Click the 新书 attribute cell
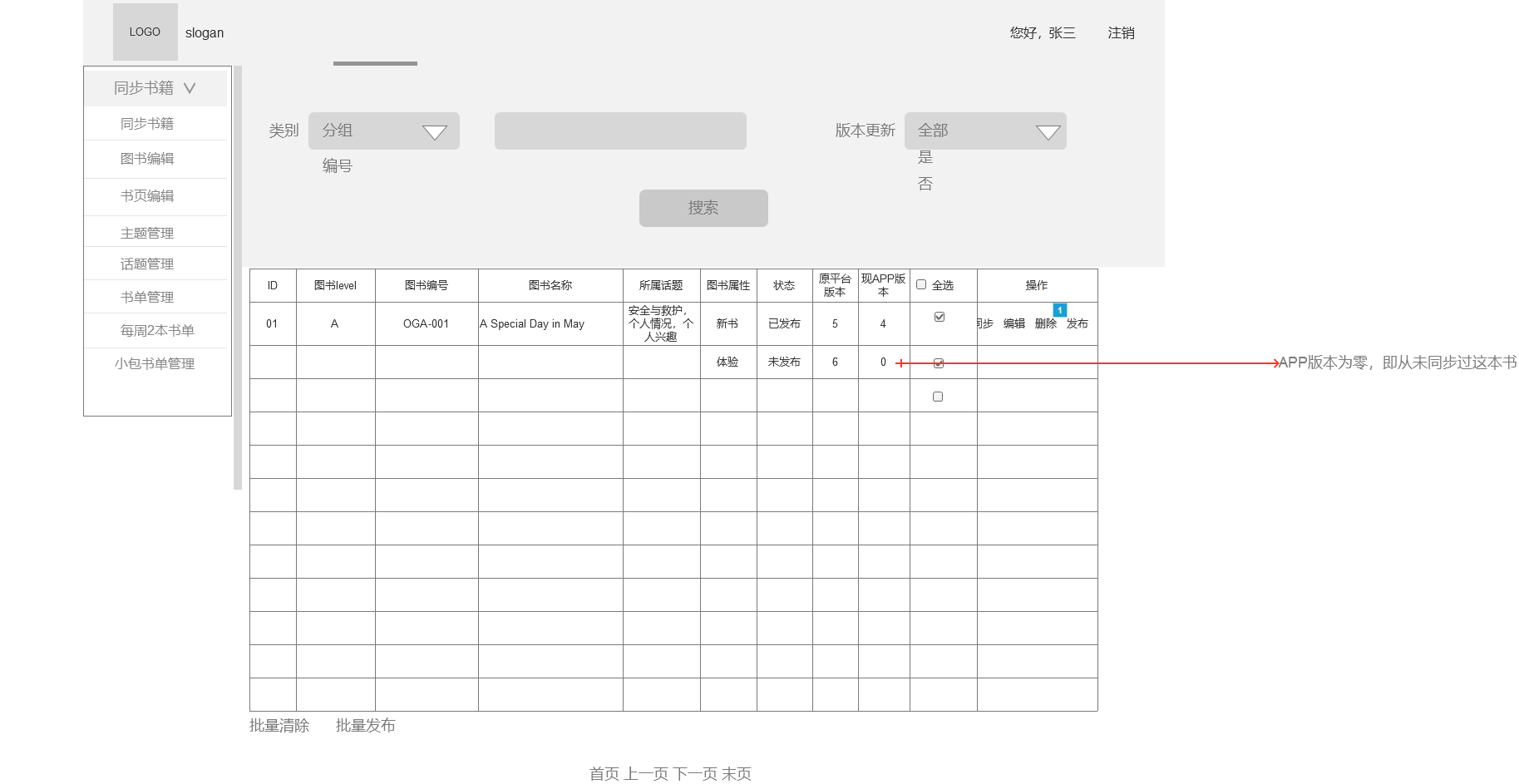Image resolution: width=1519 pixels, height=784 pixels. tap(728, 323)
